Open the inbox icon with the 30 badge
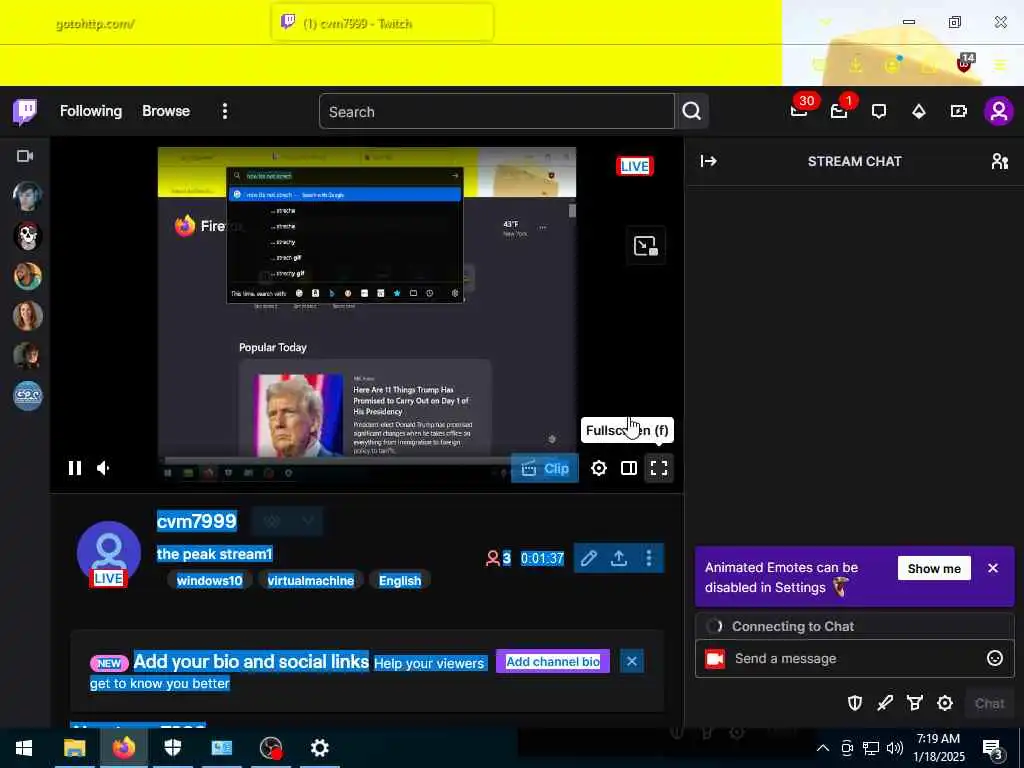Viewport: 1024px width, 768px height. tap(799, 110)
